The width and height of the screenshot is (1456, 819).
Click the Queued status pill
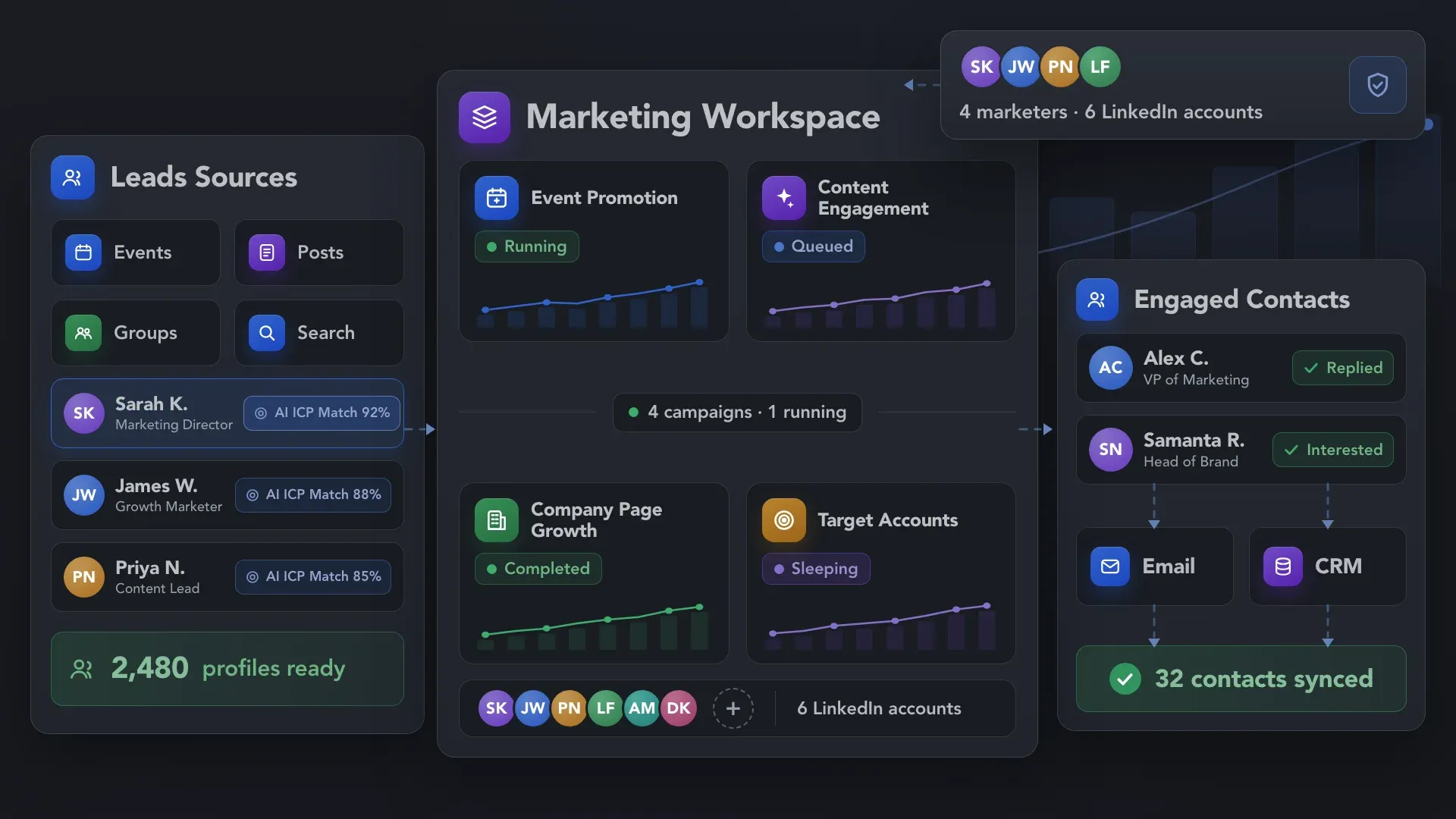click(x=814, y=246)
